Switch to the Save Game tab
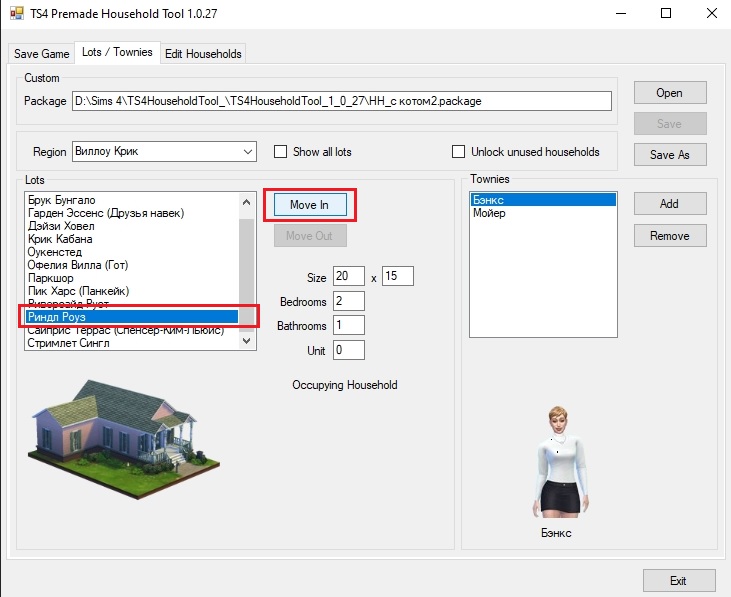The height and width of the screenshot is (597, 731). (x=42, y=53)
